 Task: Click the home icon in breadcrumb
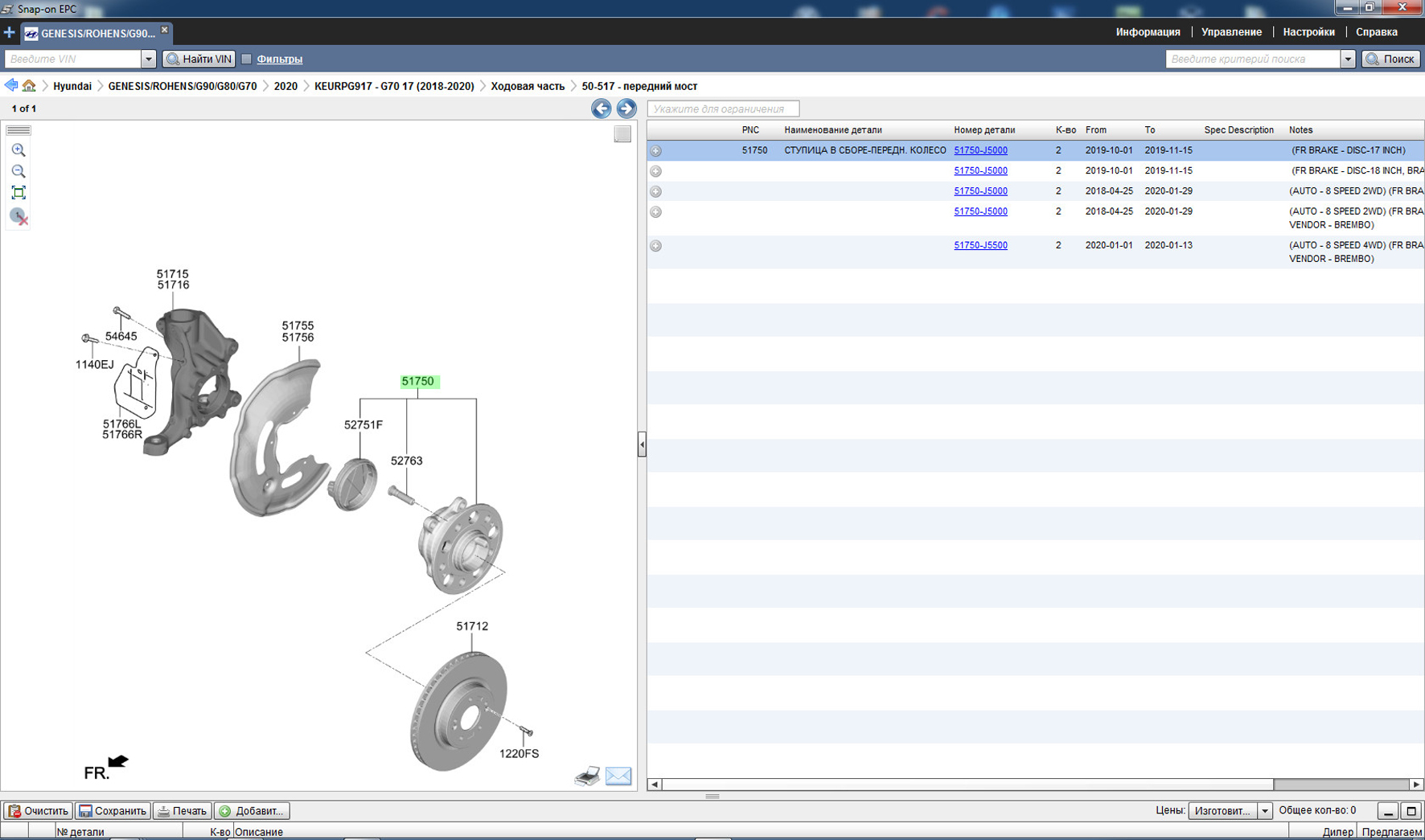tap(29, 86)
